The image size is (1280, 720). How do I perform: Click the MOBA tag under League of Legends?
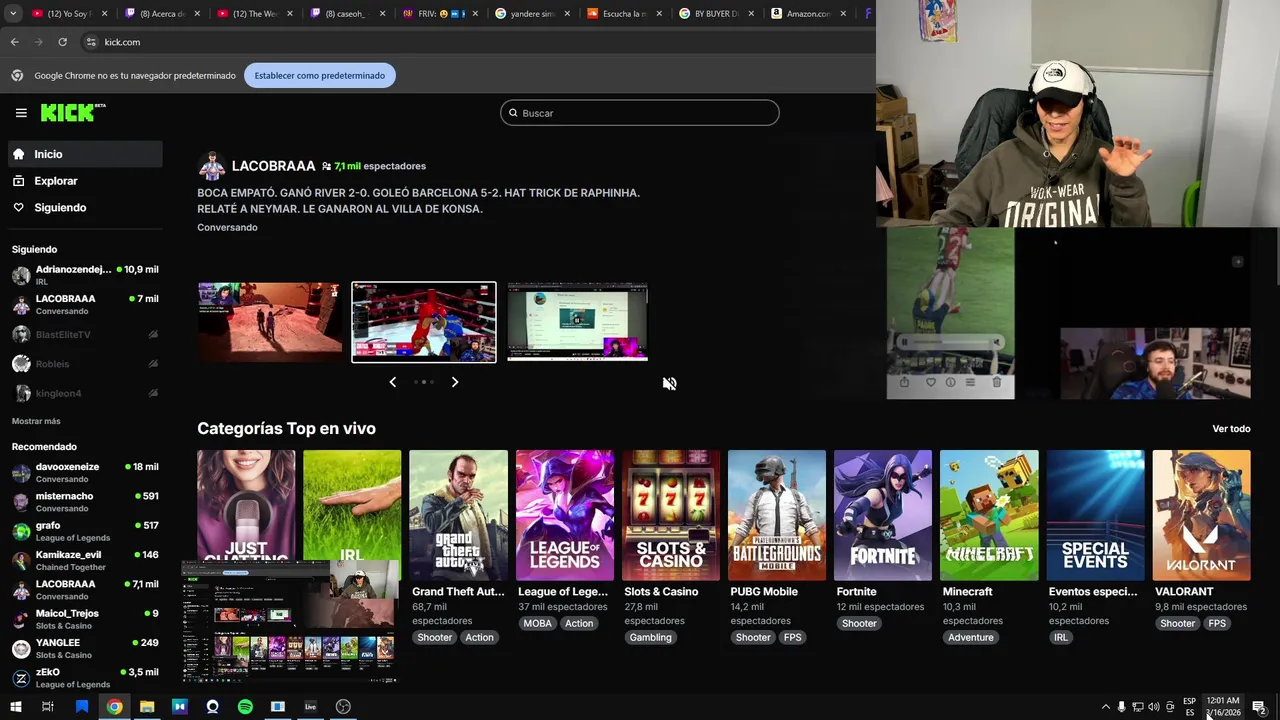click(537, 623)
